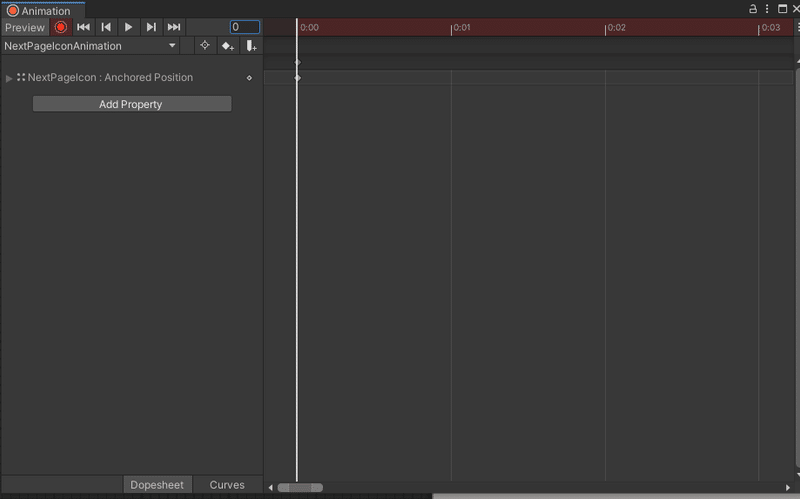Image resolution: width=800 pixels, height=499 pixels.
Task: Add keyframe with the diamond-plus icon
Action: click(228, 46)
